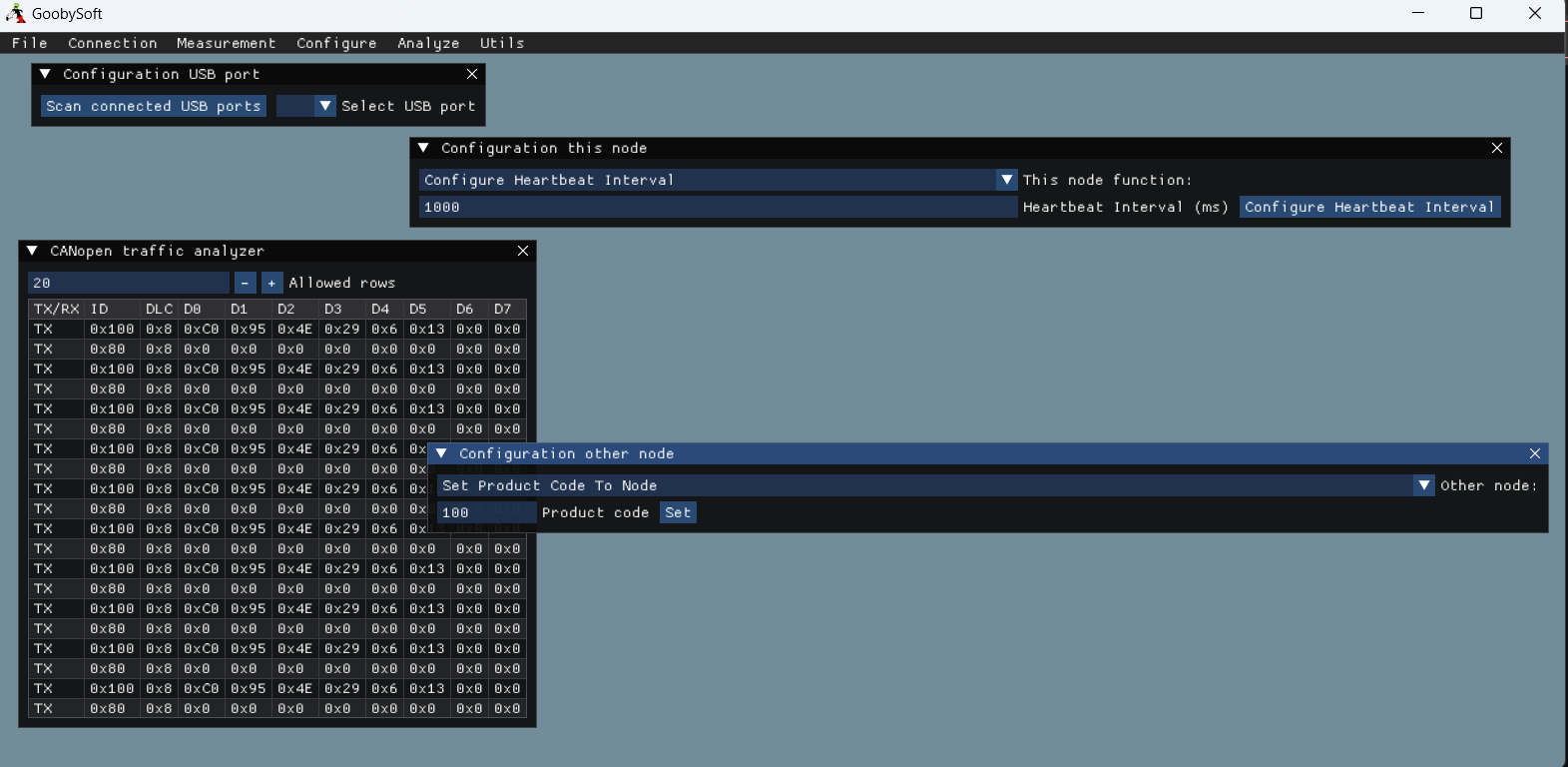1568x767 pixels.
Task: Collapse the Configuration USB port panel
Action: point(45,74)
